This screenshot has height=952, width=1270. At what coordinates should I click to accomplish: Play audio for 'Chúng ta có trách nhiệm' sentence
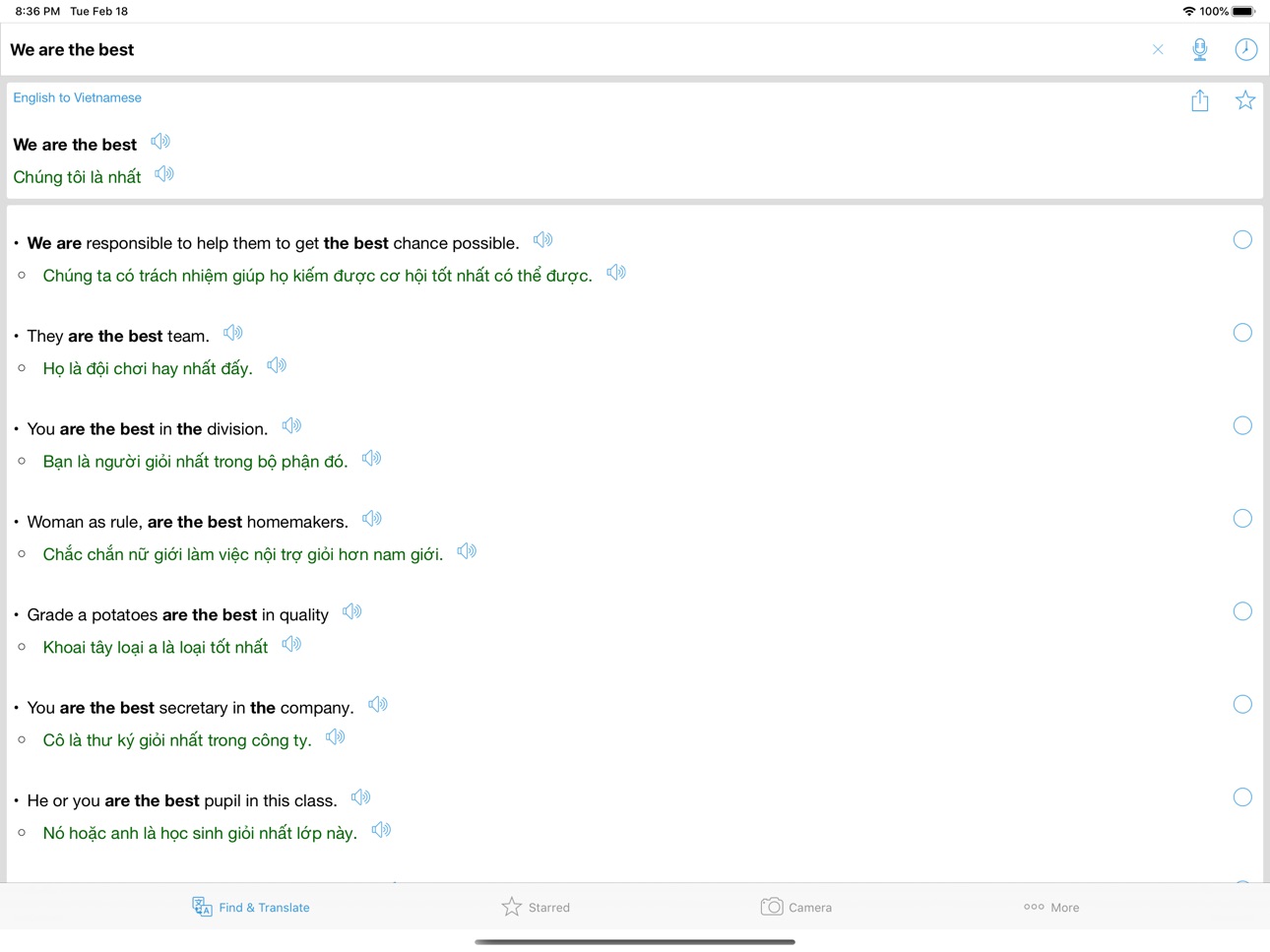tap(616, 273)
